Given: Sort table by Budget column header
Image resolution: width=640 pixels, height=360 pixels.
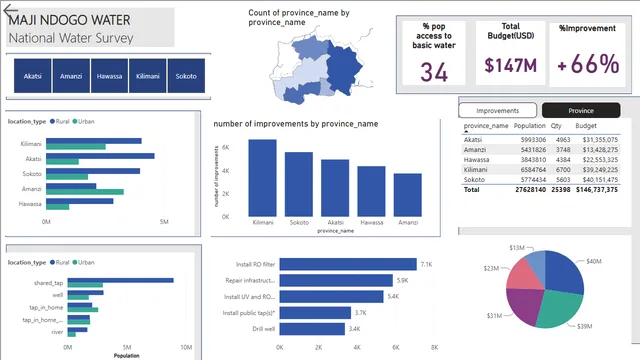Looking at the screenshot, I should click(586, 126).
